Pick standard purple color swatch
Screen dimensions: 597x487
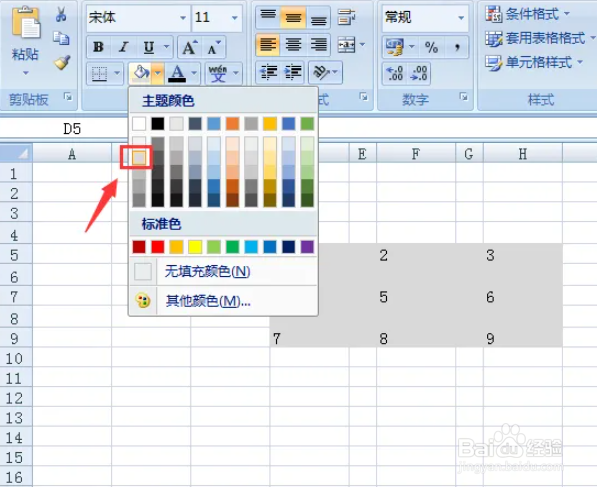pyautogui.click(x=307, y=247)
